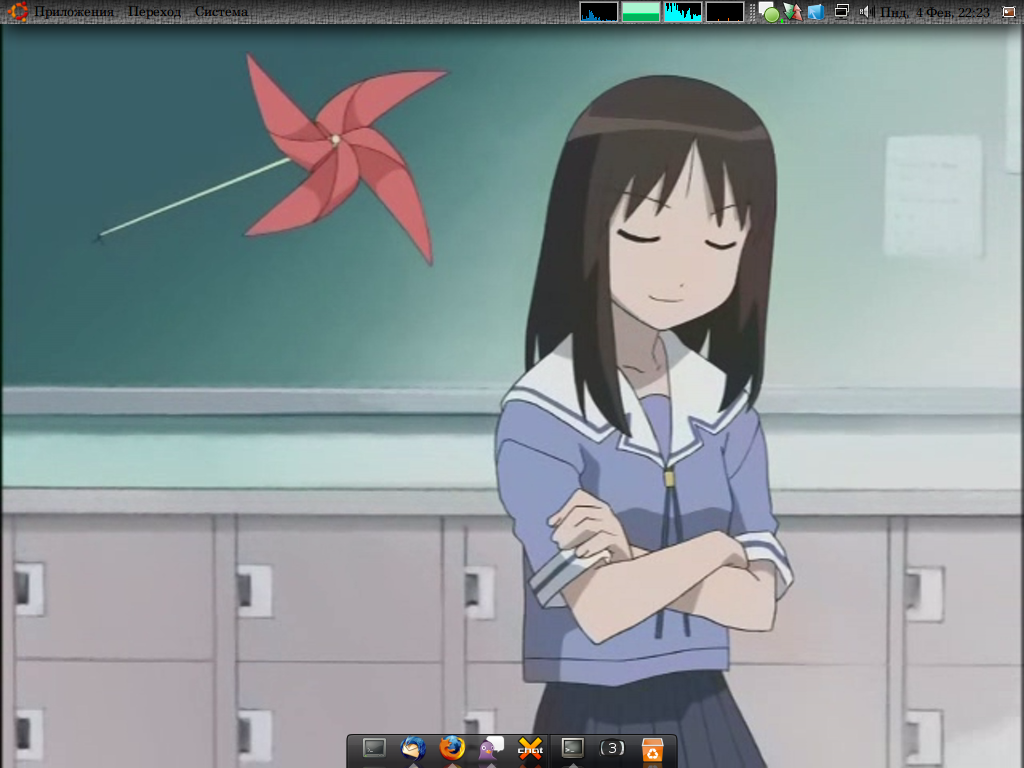Click the window display tray icon
The height and width of the screenshot is (768, 1024).
(842, 11)
